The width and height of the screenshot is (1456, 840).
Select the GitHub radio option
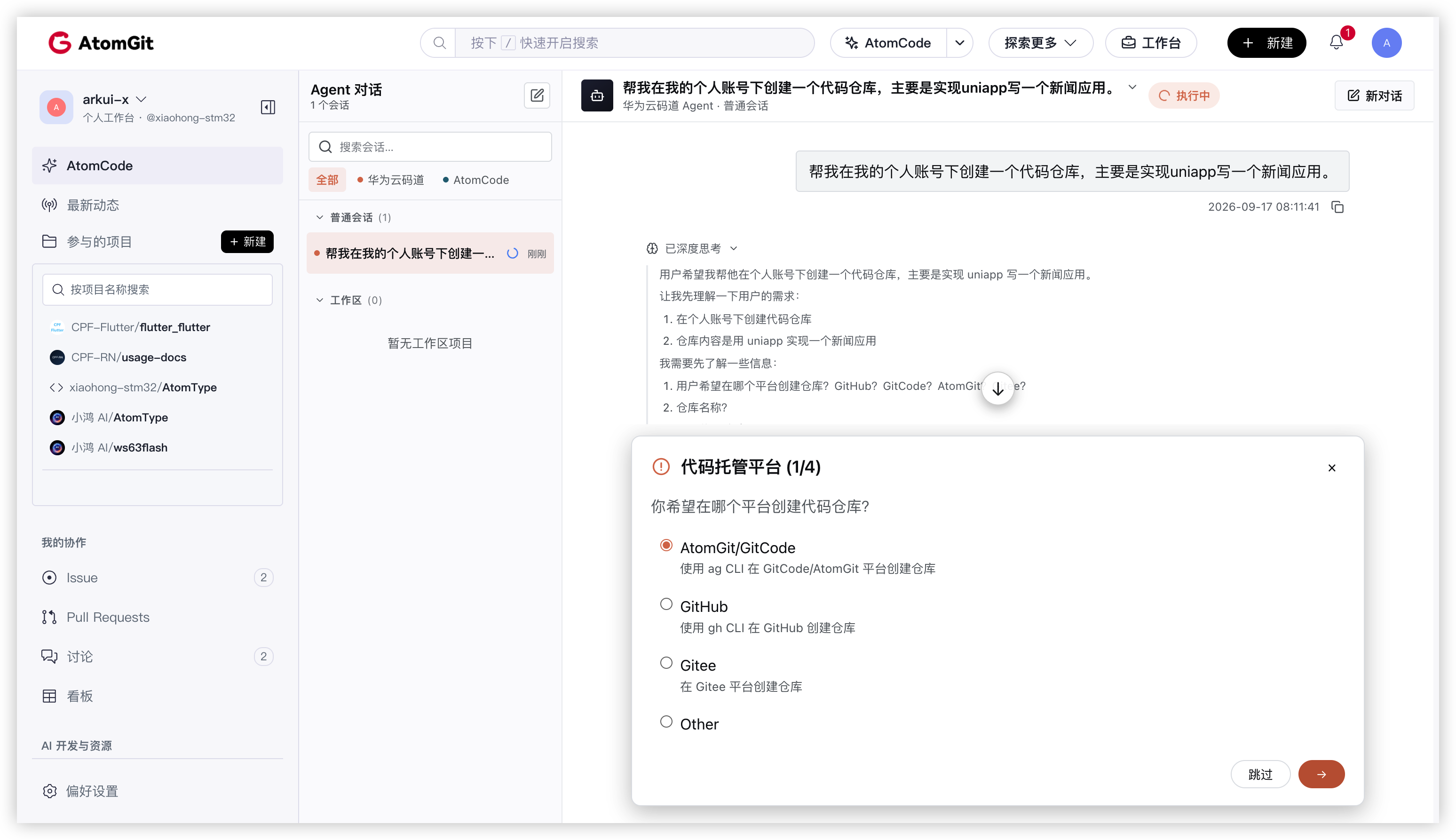[x=666, y=605]
